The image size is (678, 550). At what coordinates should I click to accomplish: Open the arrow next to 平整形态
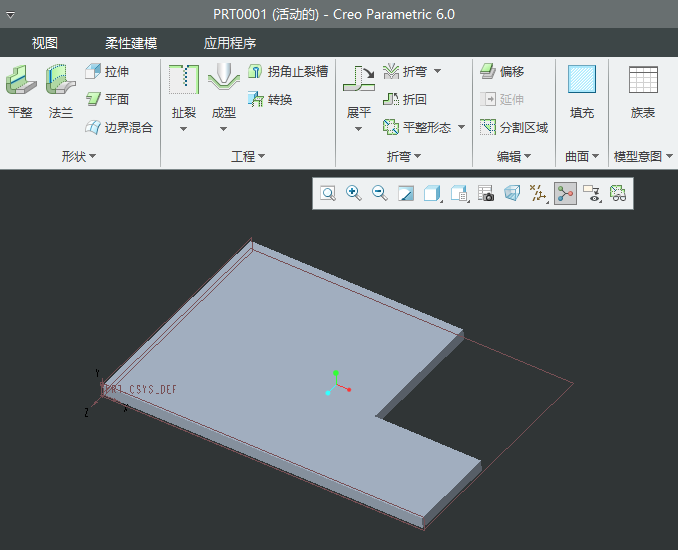pos(461,127)
